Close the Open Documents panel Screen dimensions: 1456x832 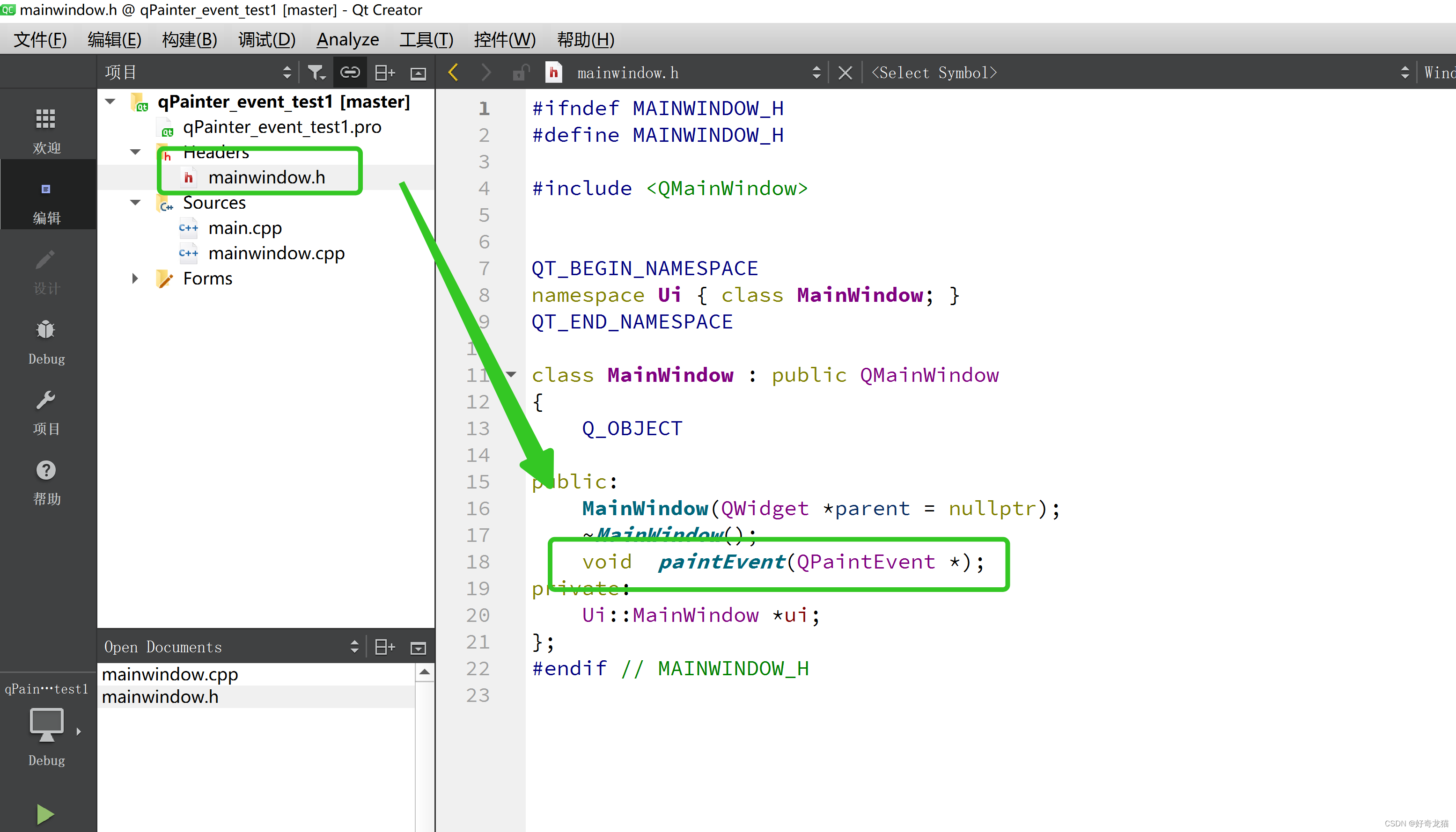(x=419, y=648)
